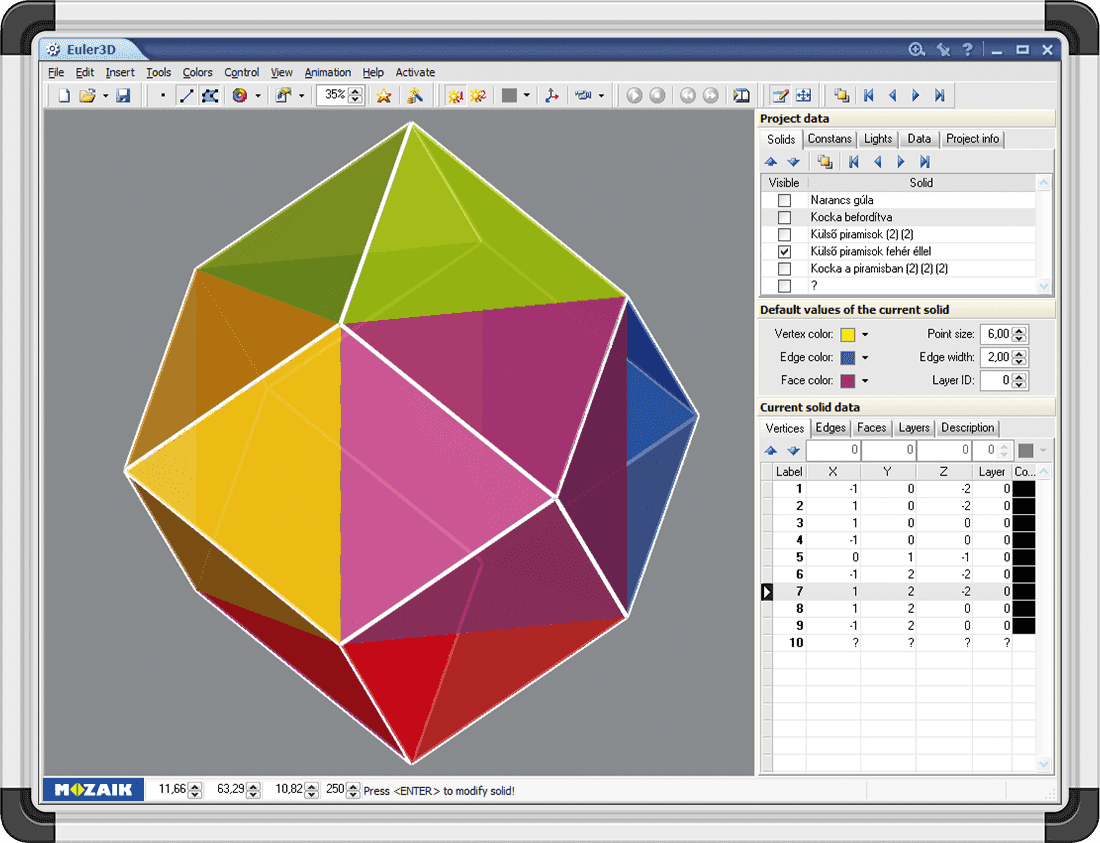Hide the Külső piramisok fehér éllel solid
Viewport: 1100px width, 843px height.
pos(784,252)
